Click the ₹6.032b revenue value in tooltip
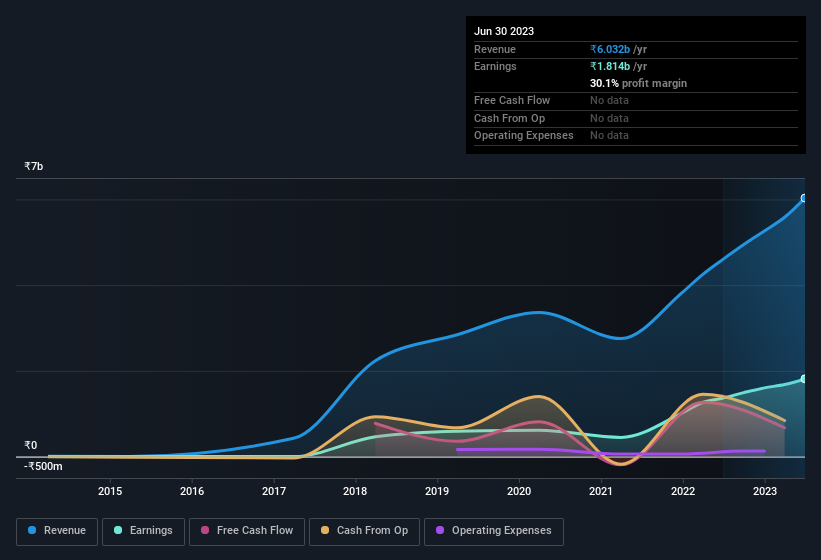 [x=610, y=49]
